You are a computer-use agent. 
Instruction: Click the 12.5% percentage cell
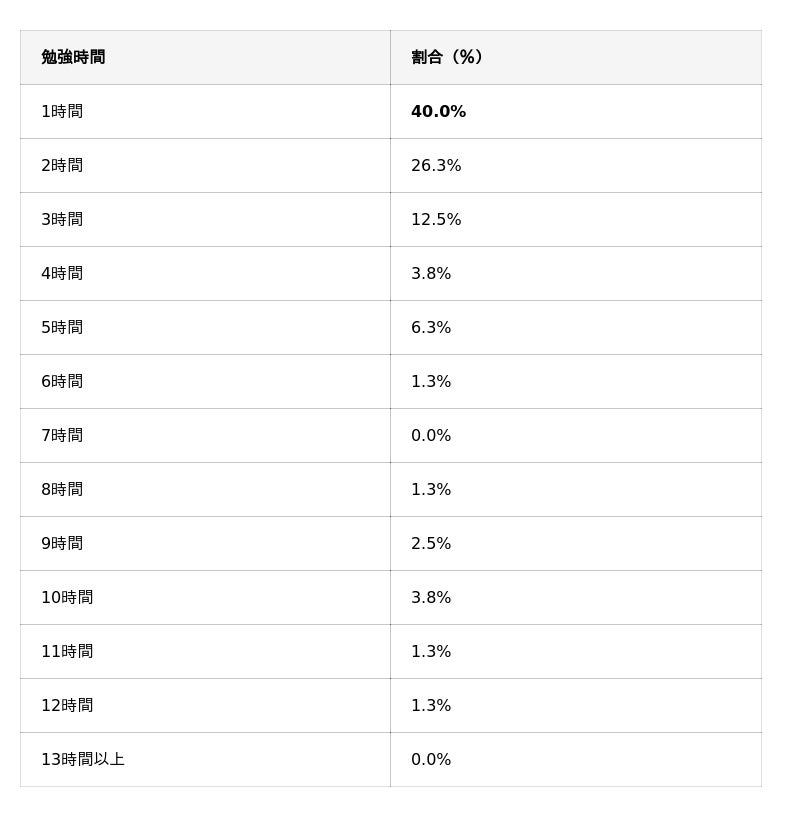click(x=436, y=219)
